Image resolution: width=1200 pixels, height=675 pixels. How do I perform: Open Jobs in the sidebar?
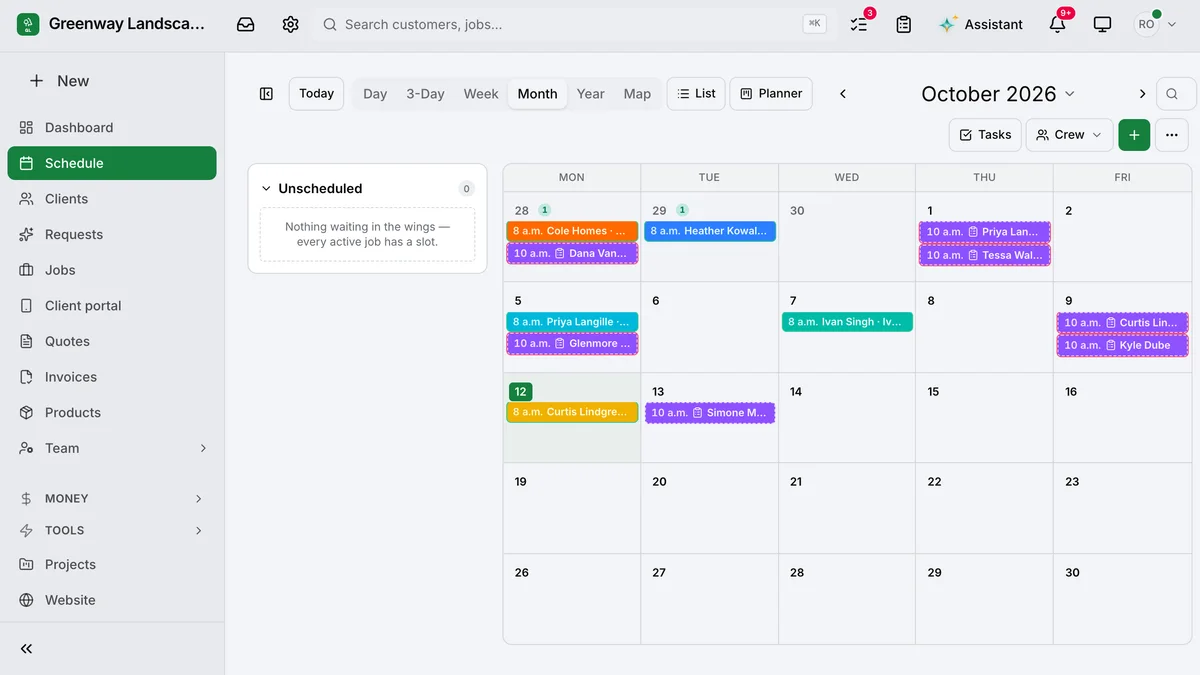(112, 270)
